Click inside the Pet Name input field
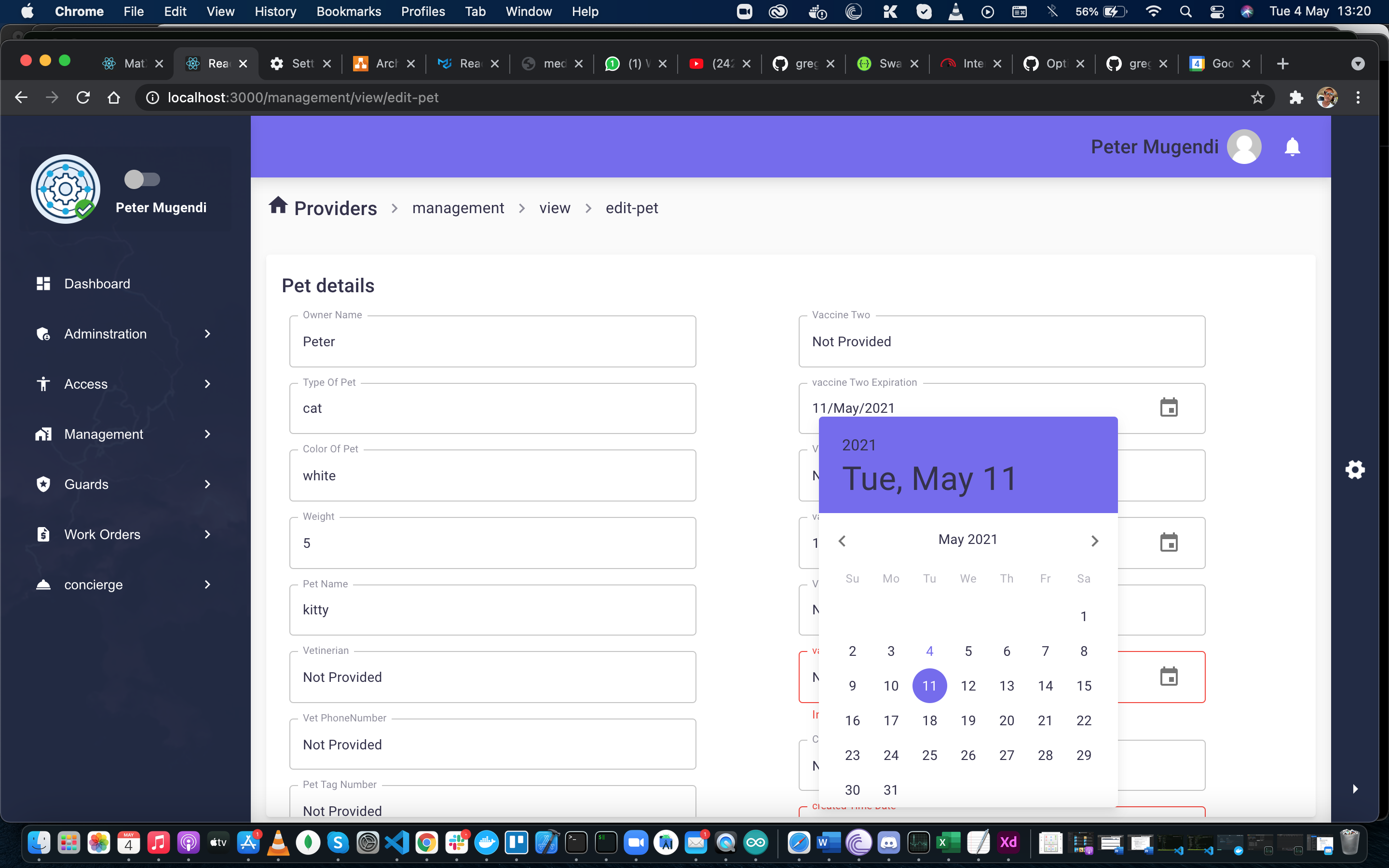The height and width of the screenshot is (868, 1389). coord(492,610)
